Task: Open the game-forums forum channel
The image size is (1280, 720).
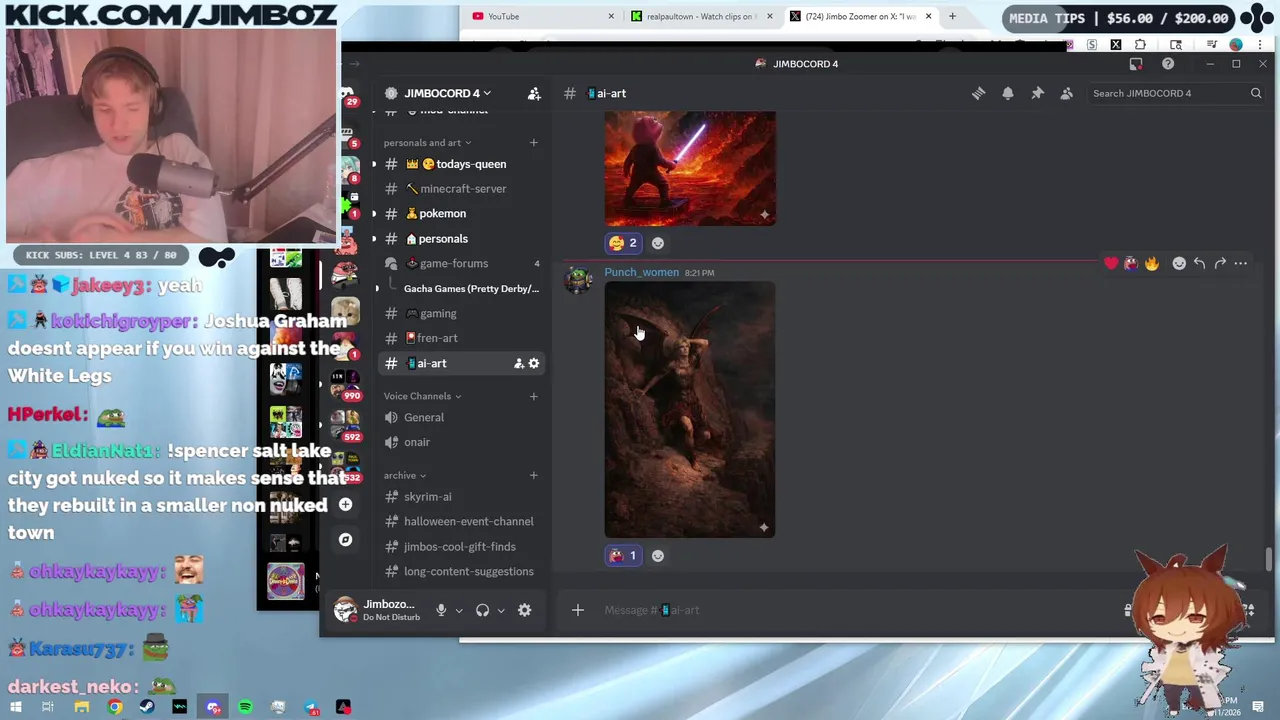Action: 461,263
